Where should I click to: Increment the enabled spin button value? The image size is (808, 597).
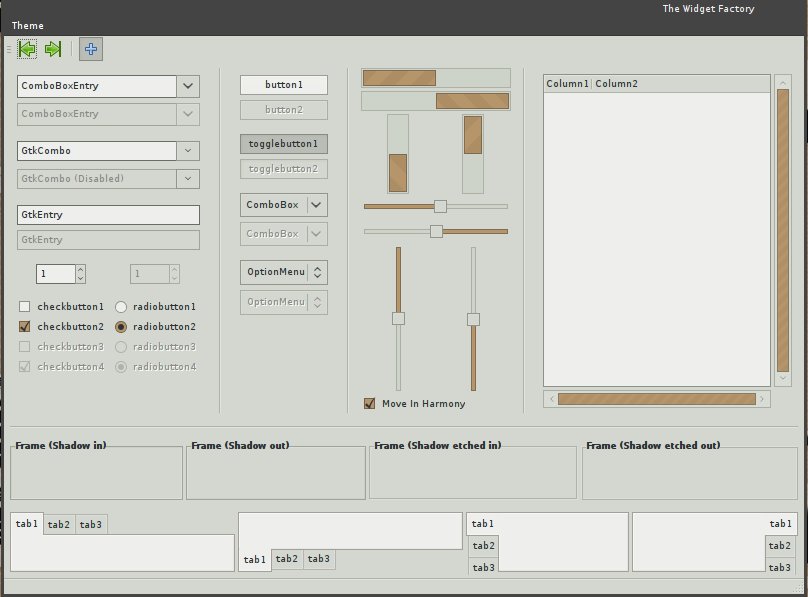coord(80,269)
